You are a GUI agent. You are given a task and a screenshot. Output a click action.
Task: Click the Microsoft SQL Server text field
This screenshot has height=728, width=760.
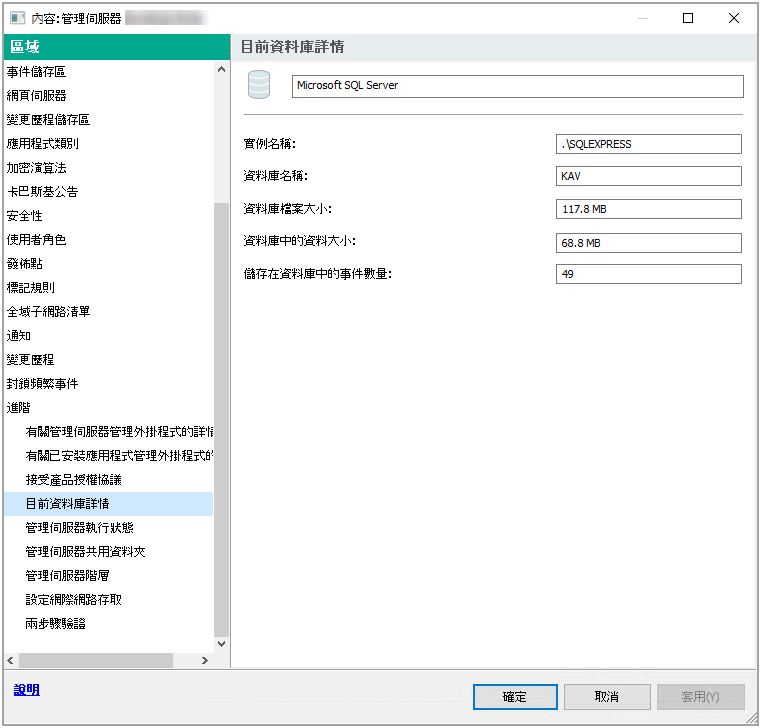tap(517, 86)
